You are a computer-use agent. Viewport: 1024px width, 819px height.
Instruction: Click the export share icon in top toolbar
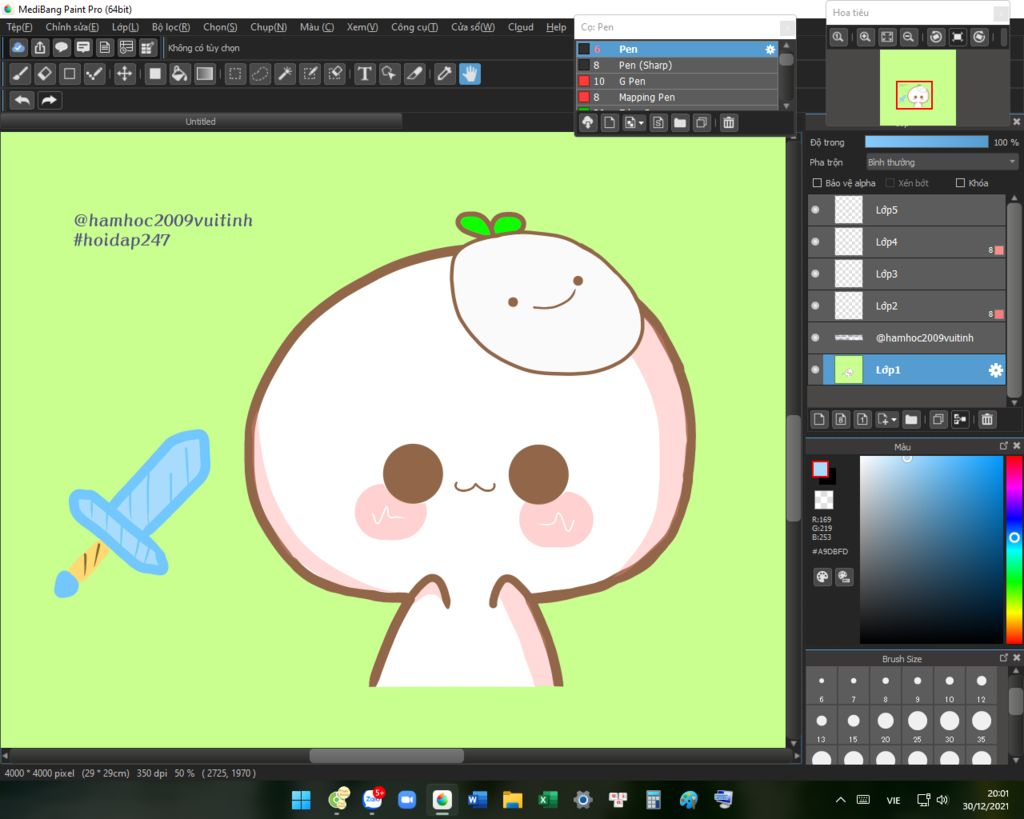(40, 47)
